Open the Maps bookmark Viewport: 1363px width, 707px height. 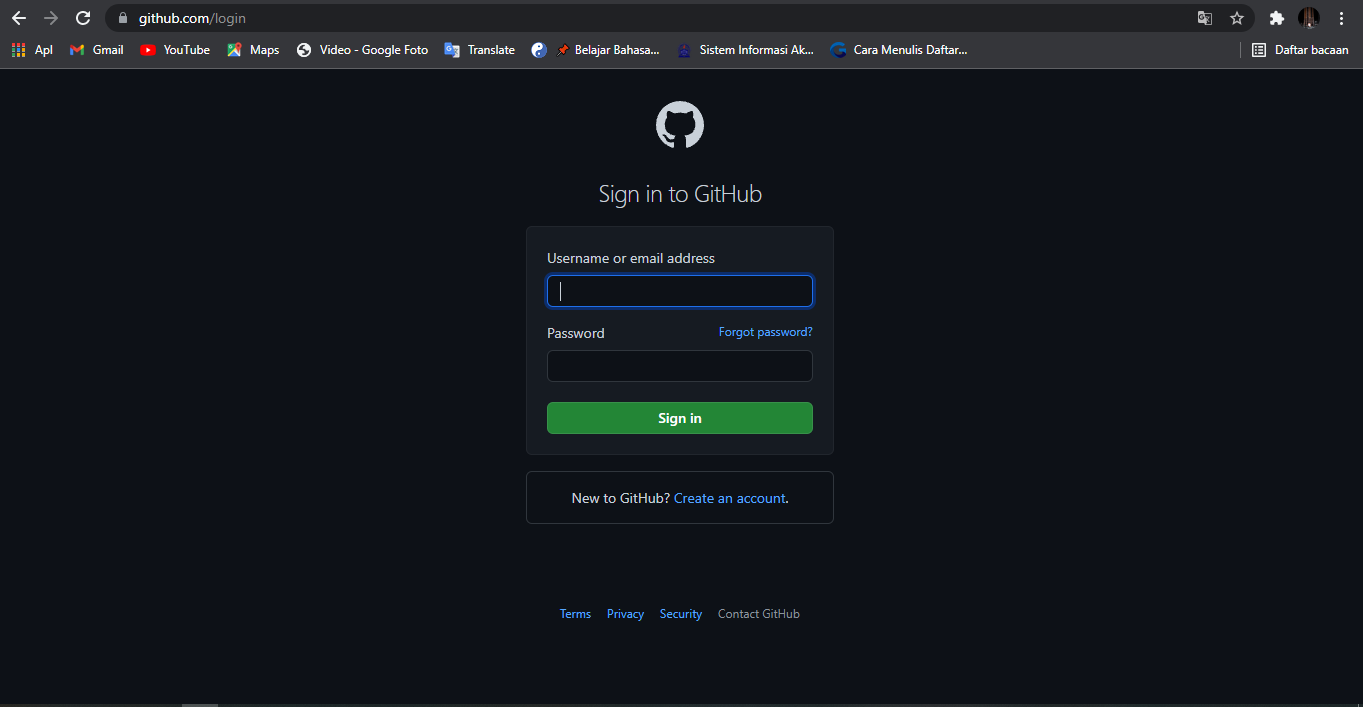coord(253,50)
